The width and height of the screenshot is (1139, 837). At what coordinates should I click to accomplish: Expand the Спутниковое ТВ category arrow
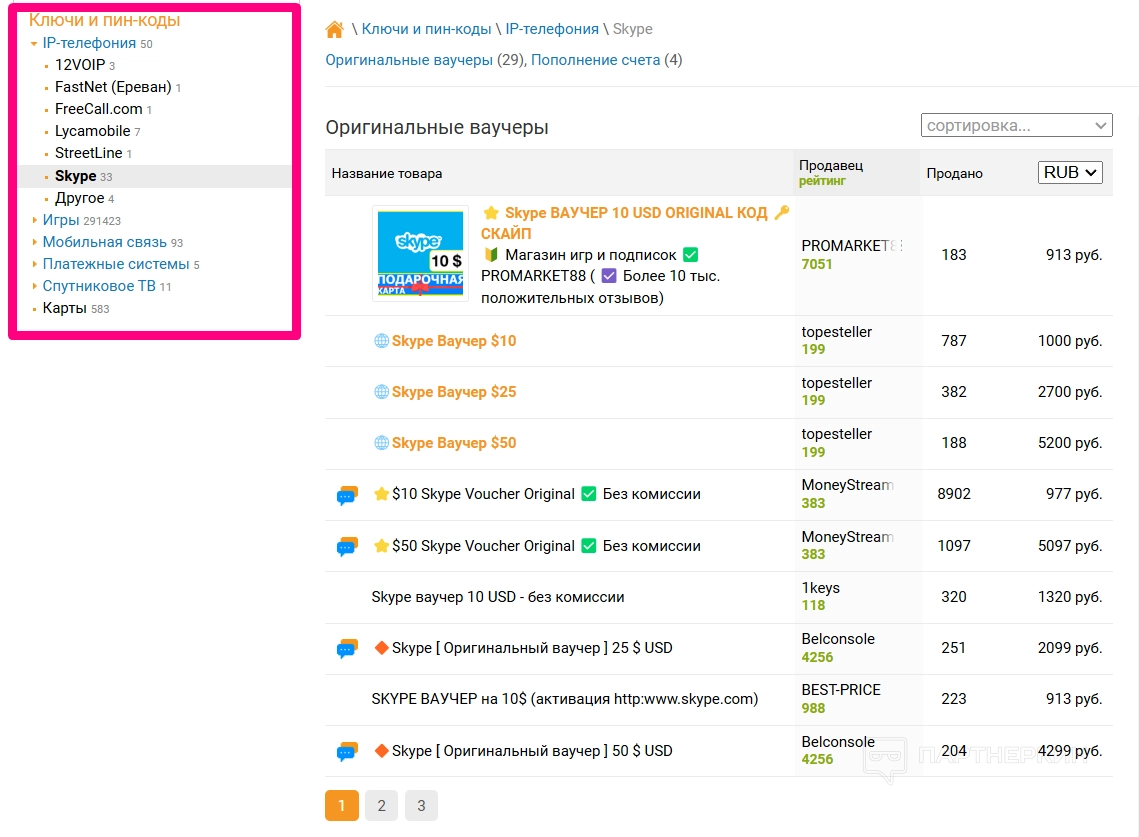click(x=34, y=286)
